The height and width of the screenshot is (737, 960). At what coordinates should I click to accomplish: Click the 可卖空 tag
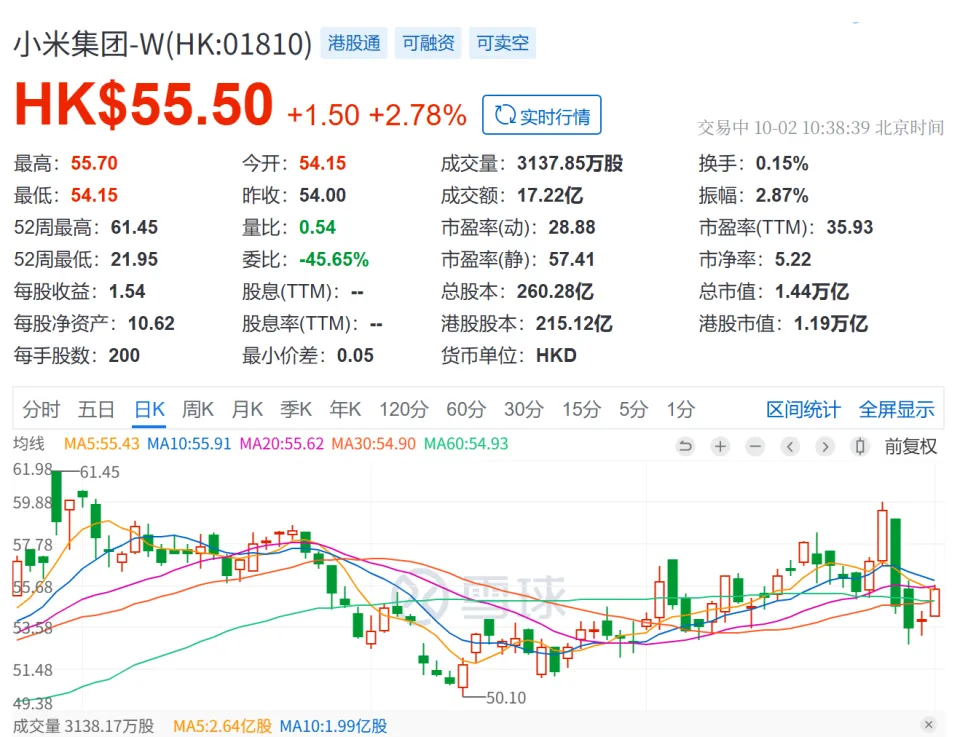click(502, 44)
